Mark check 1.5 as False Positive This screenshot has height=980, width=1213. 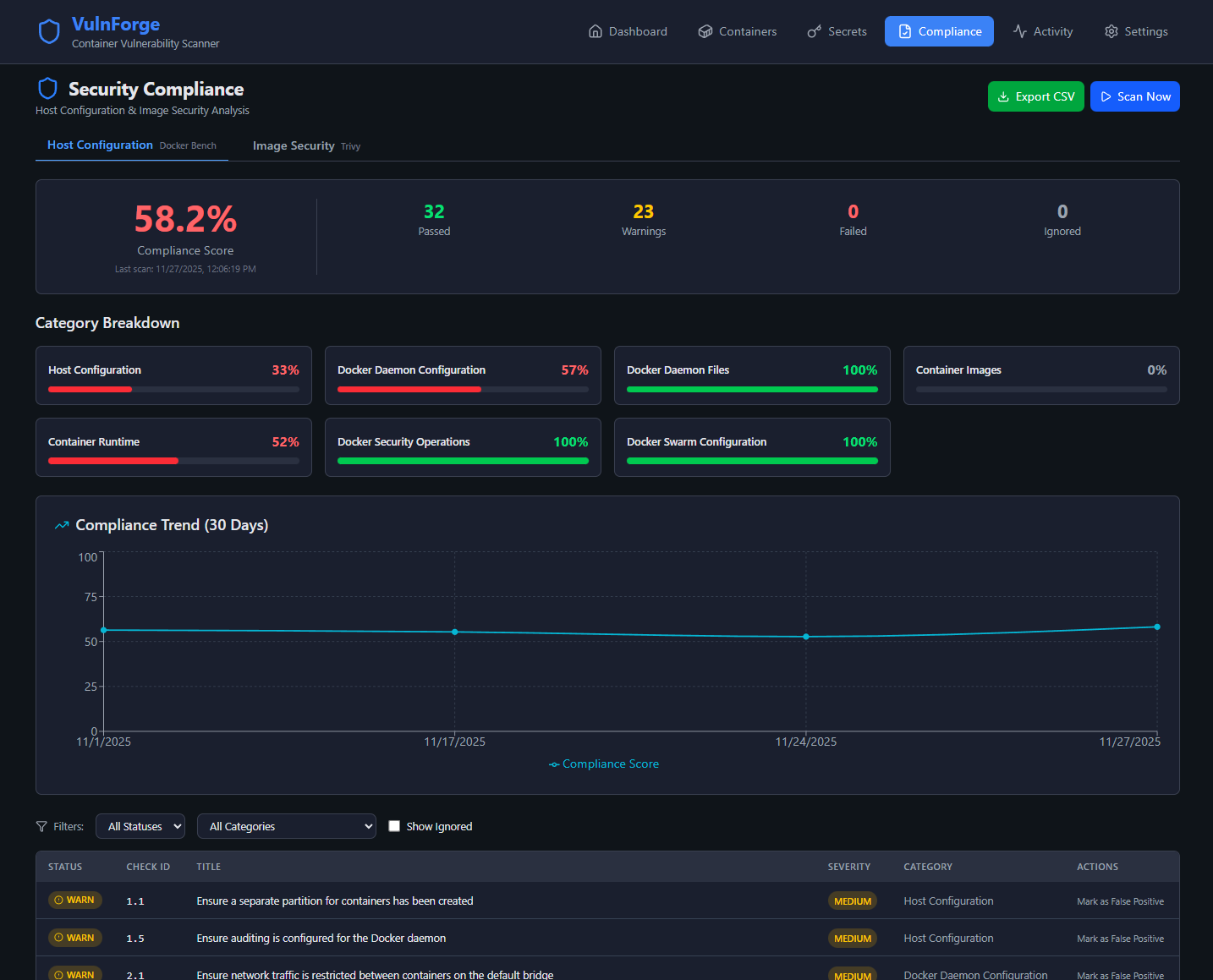(1120, 939)
